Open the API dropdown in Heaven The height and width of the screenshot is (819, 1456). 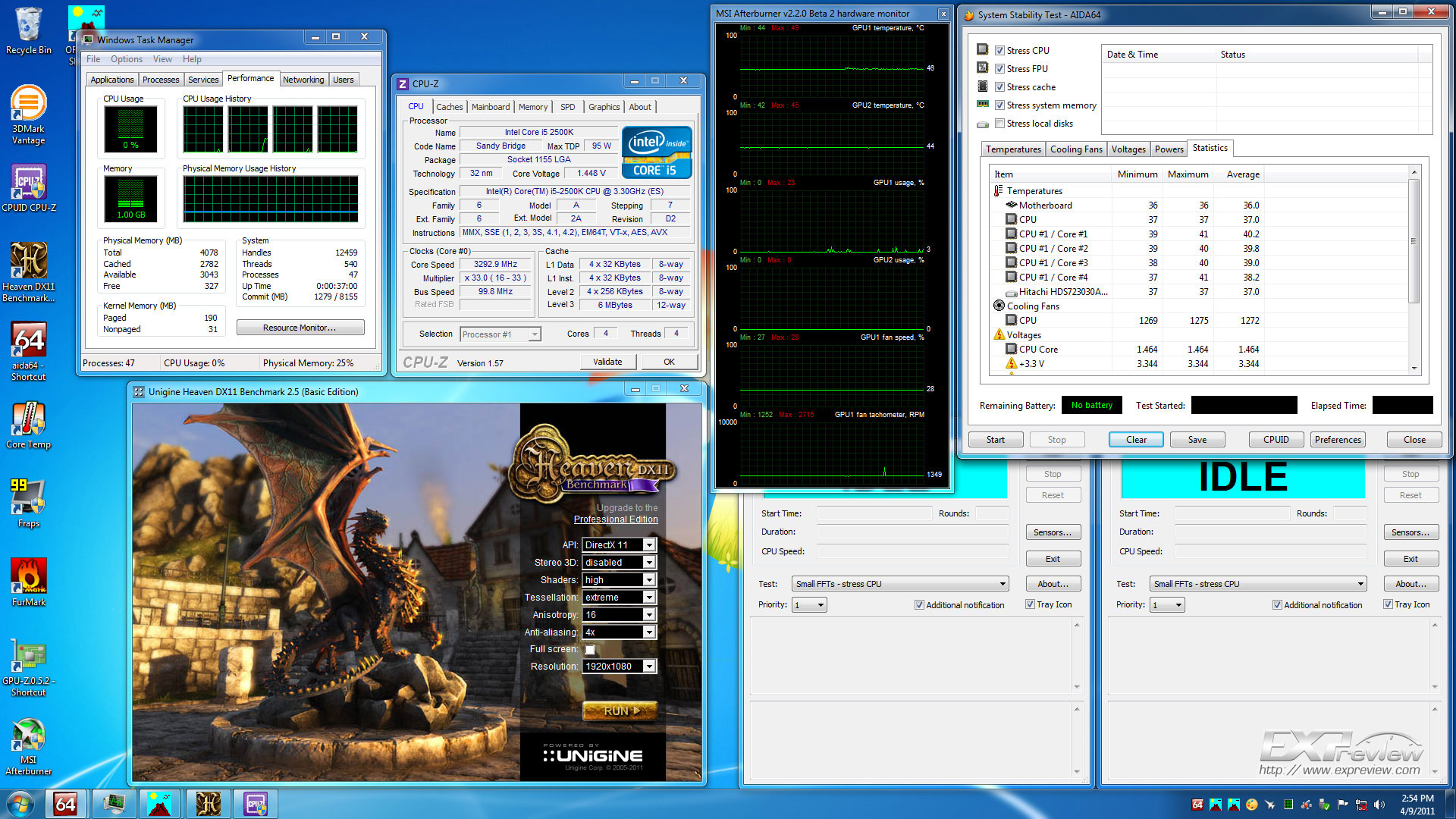click(619, 544)
